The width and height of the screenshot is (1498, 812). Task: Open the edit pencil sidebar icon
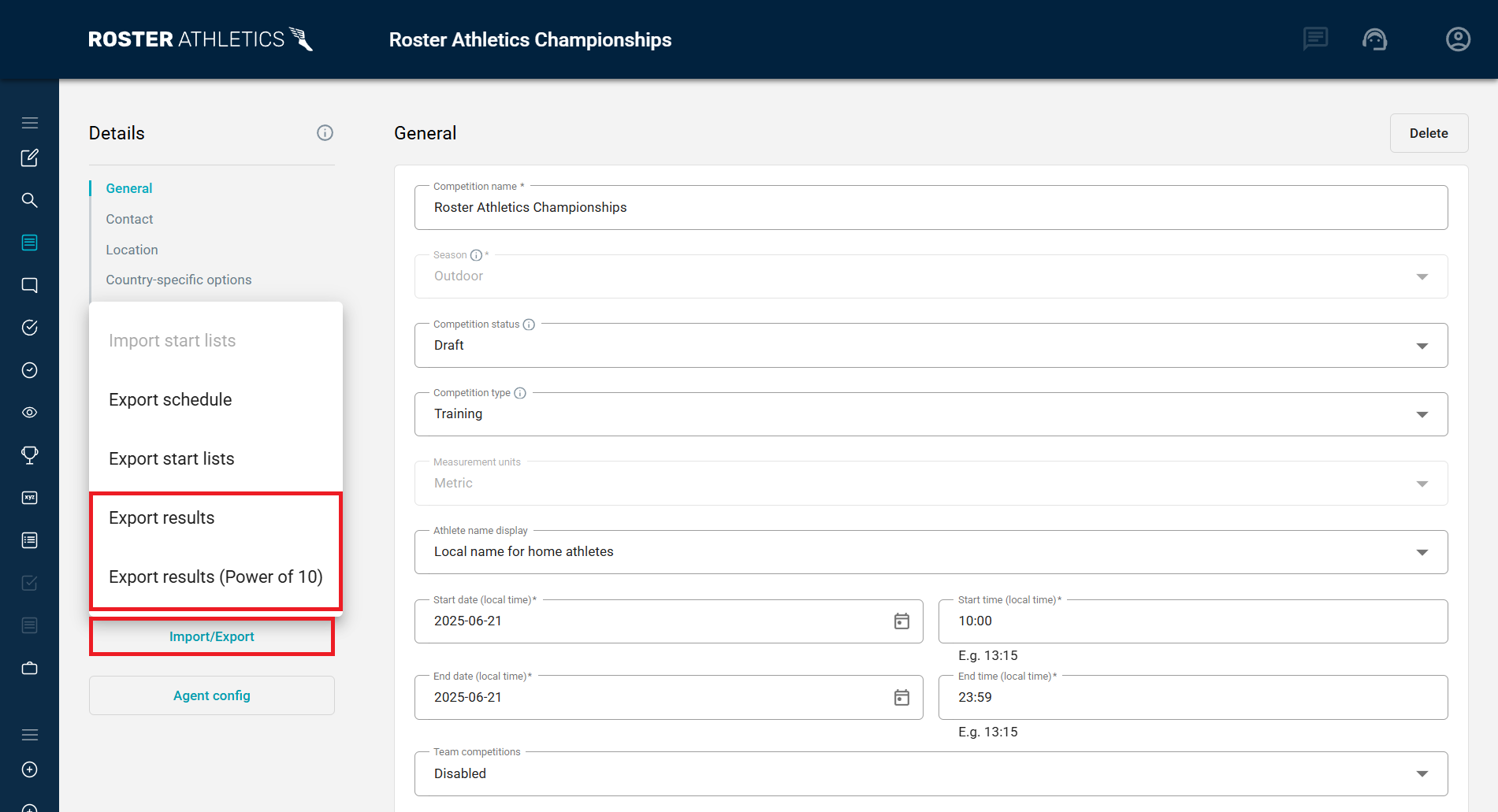pos(30,158)
